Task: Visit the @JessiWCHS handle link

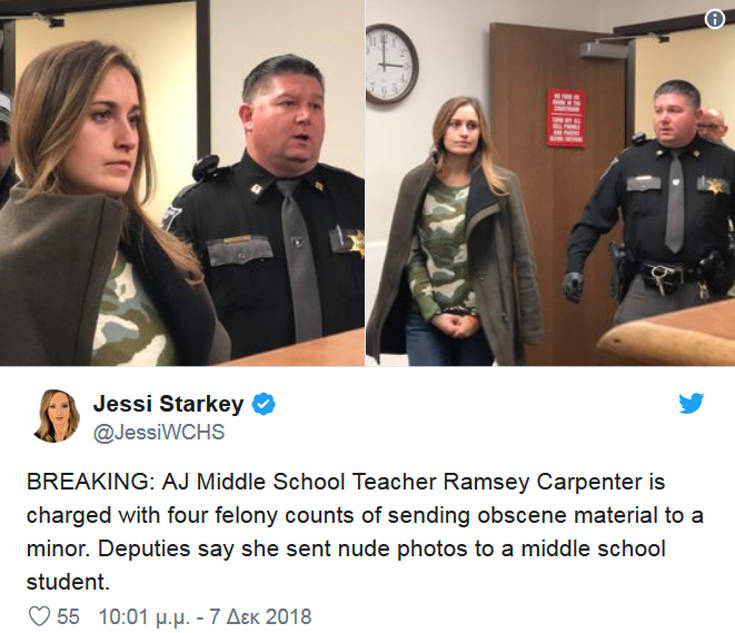Action: (x=159, y=432)
